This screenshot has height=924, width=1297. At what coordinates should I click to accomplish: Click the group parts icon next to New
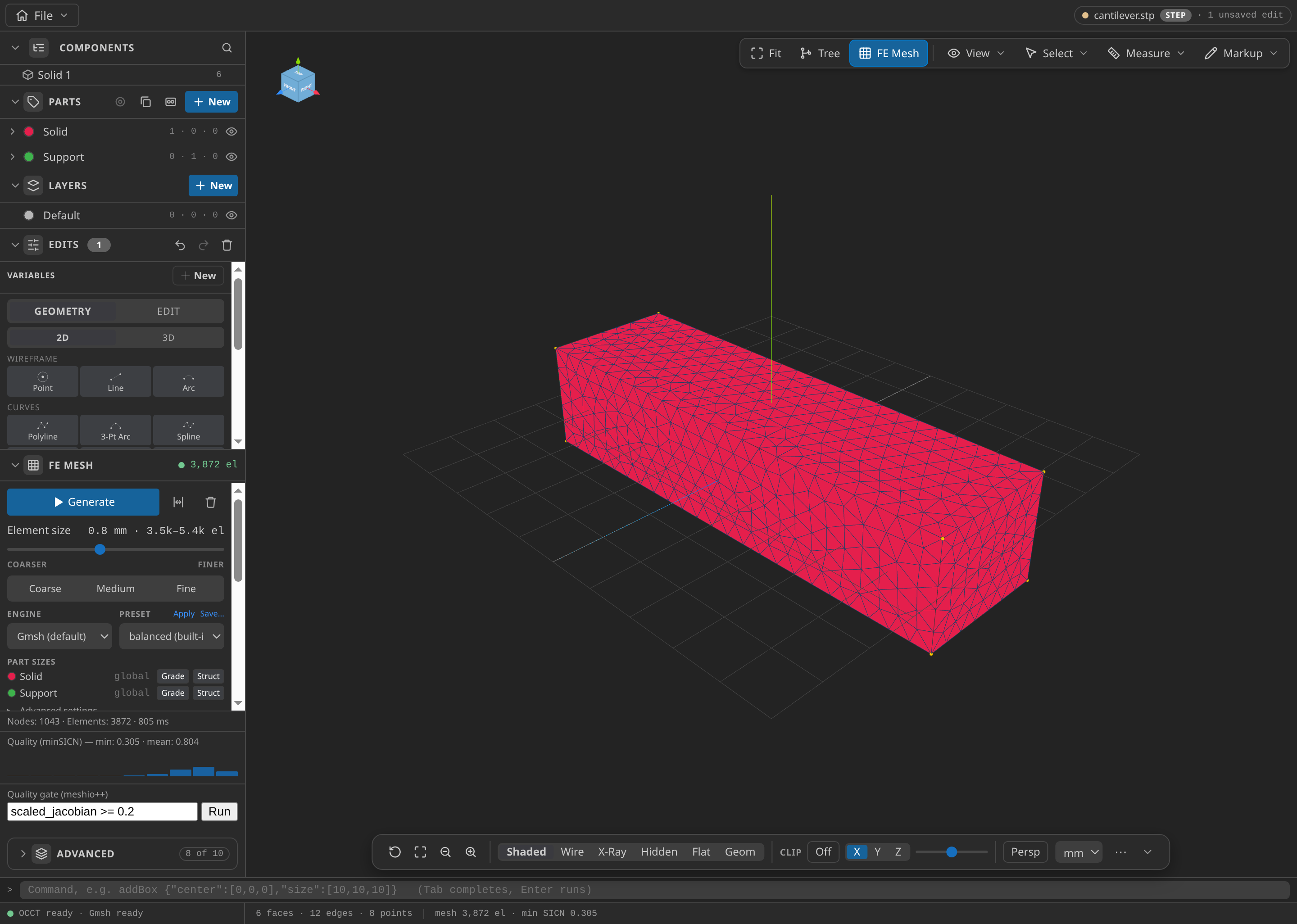click(x=171, y=102)
